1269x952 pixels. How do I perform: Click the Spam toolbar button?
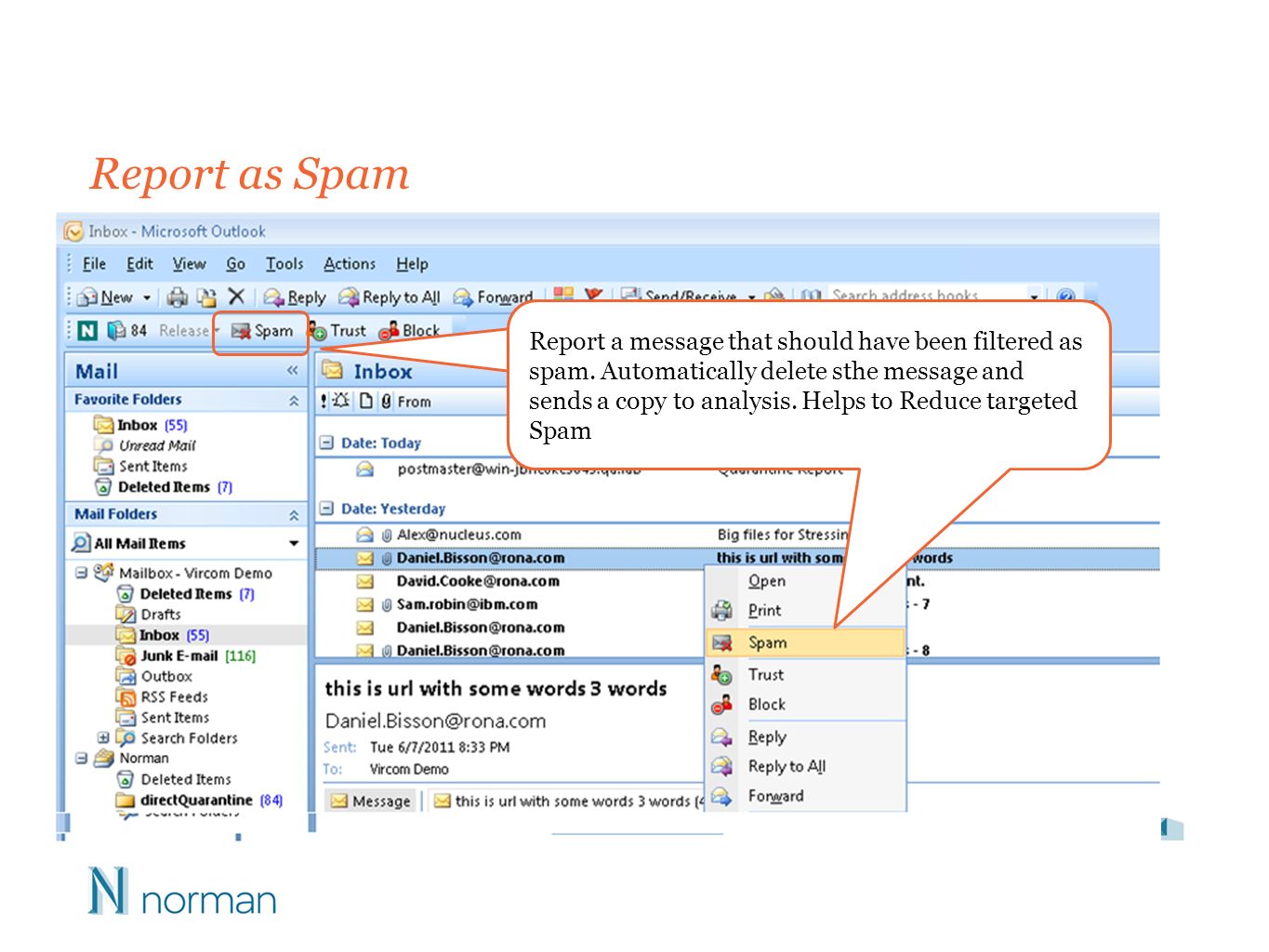pos(261,330)
